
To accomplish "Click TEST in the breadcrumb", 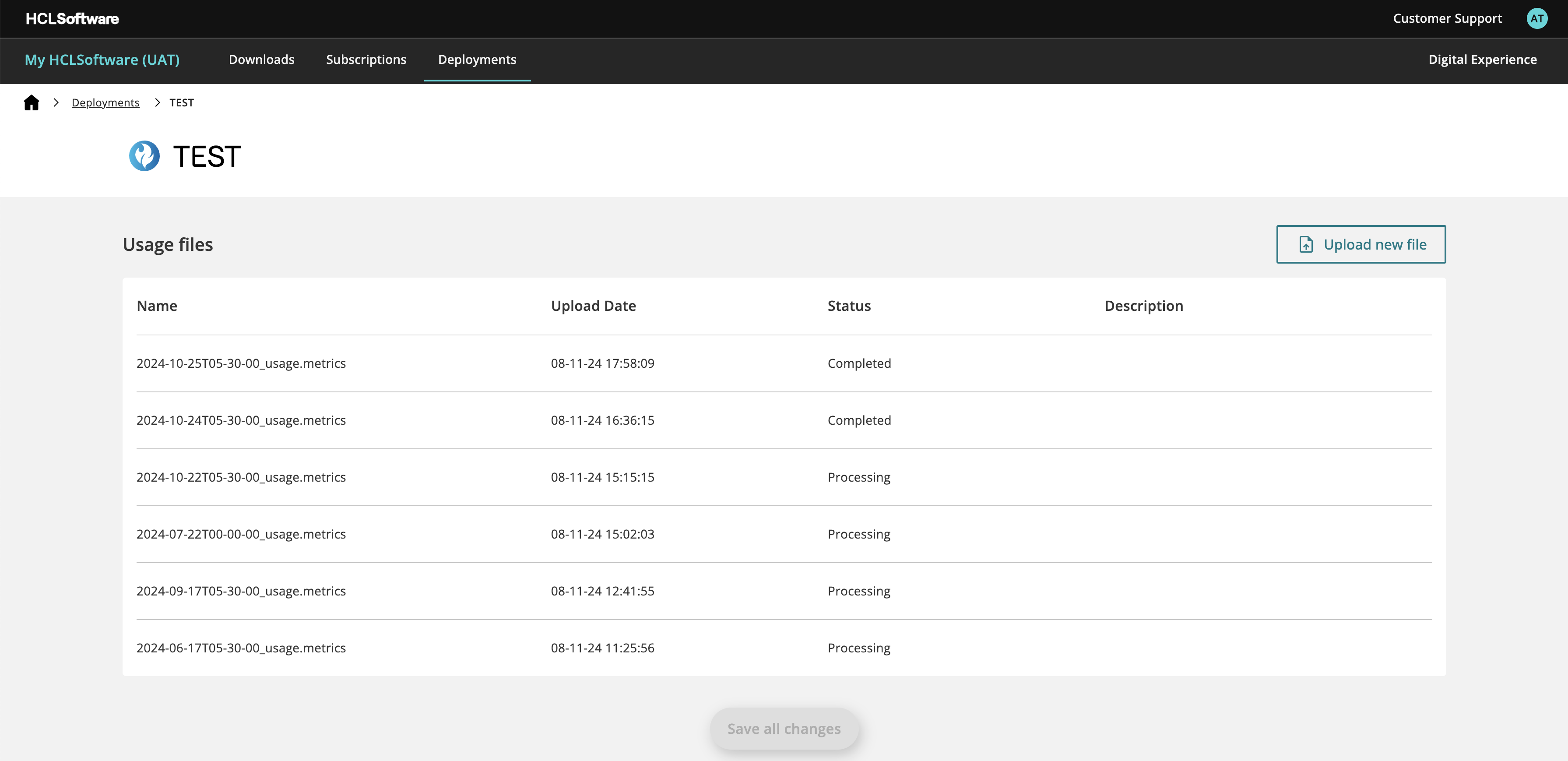I will (181, 102).
